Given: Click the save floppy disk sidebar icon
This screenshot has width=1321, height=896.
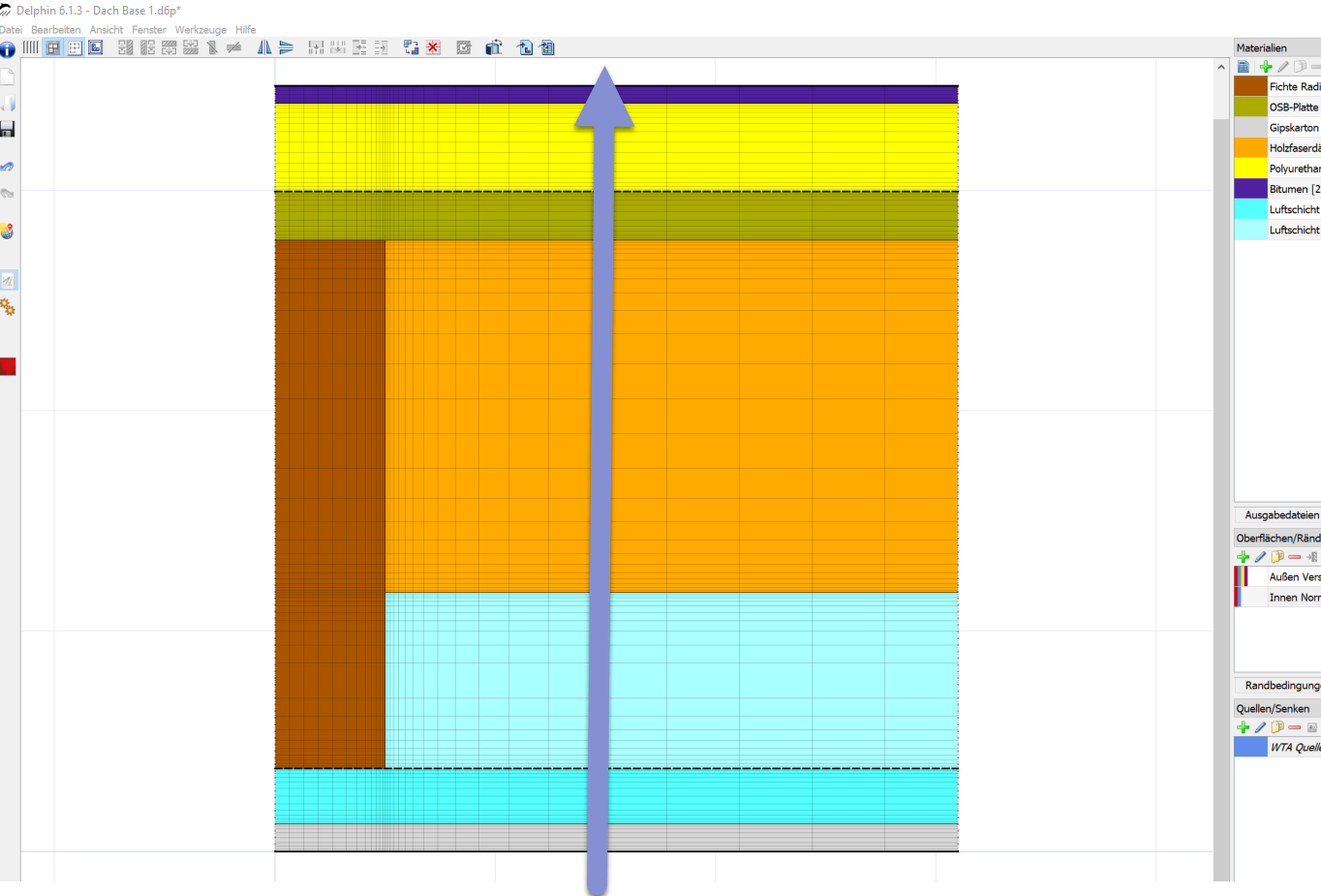Looking at the screenshot, I should [8, 130].
